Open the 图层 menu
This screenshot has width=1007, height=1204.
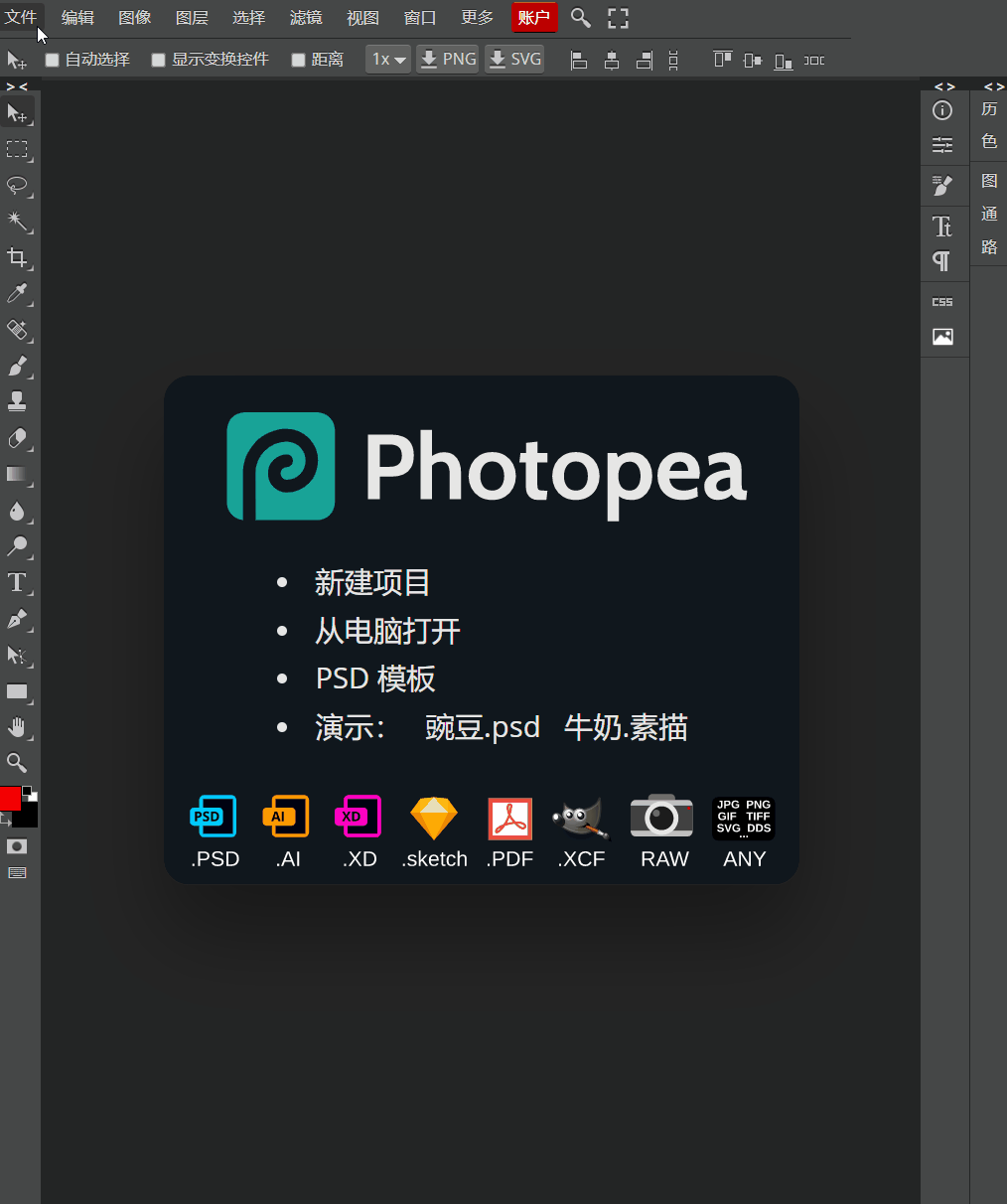point(192,18)
